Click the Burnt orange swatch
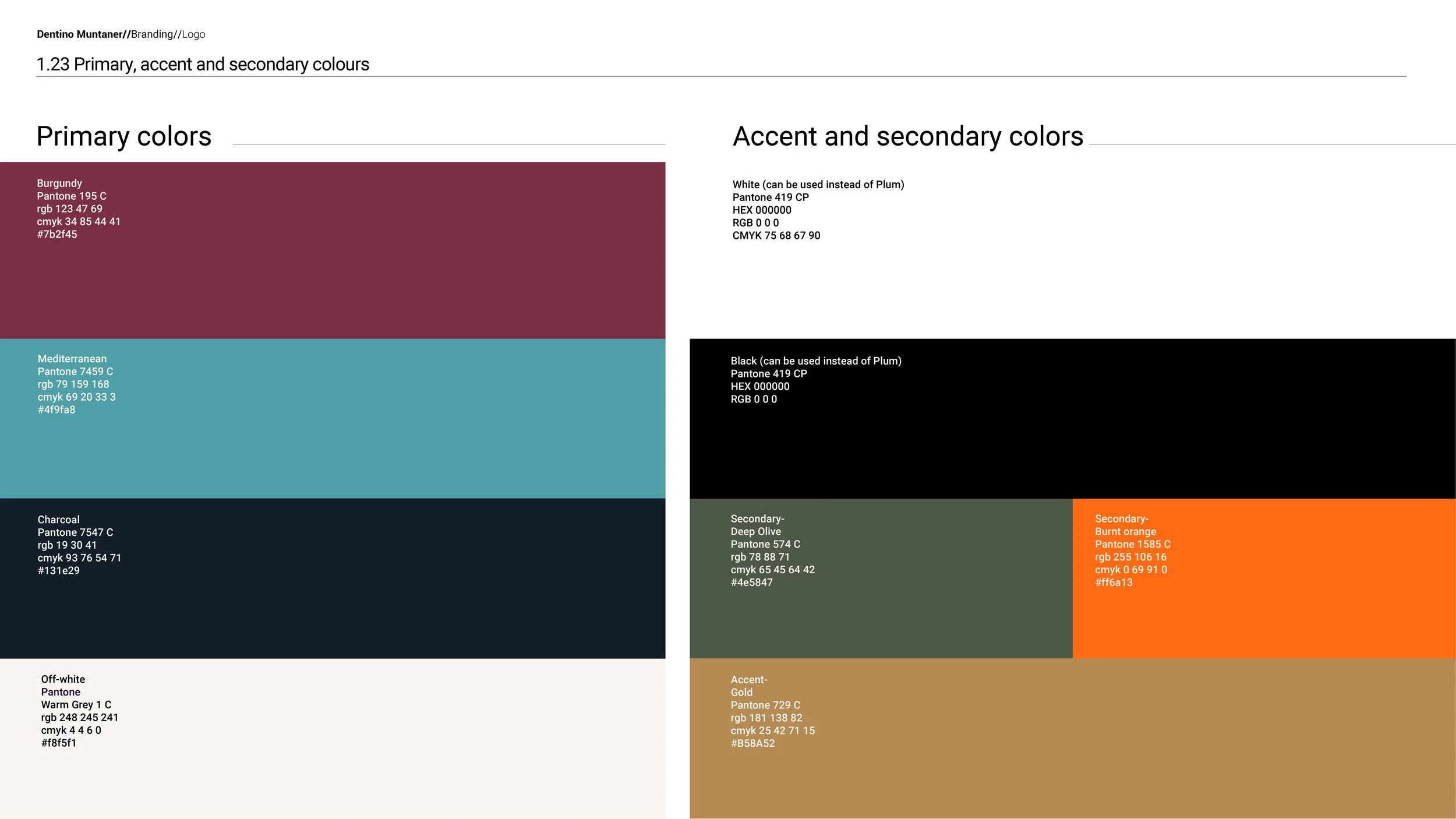Screen dimensions: 1456x819 coord(1264,578)
